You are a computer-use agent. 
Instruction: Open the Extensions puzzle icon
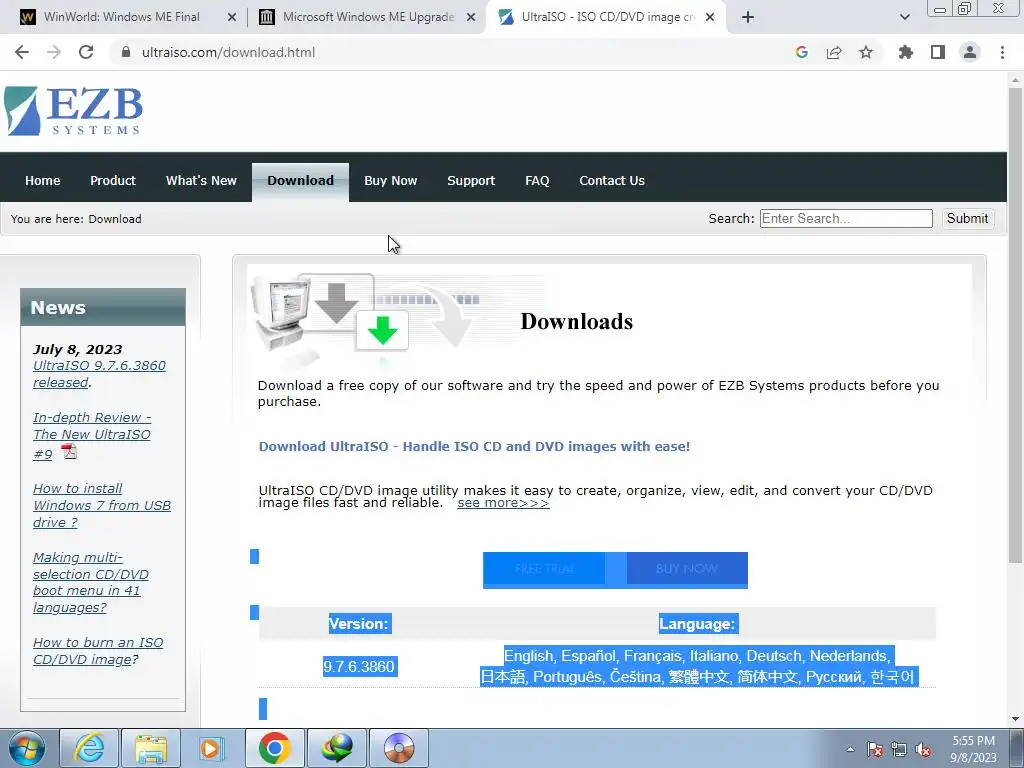click(906, 52)
